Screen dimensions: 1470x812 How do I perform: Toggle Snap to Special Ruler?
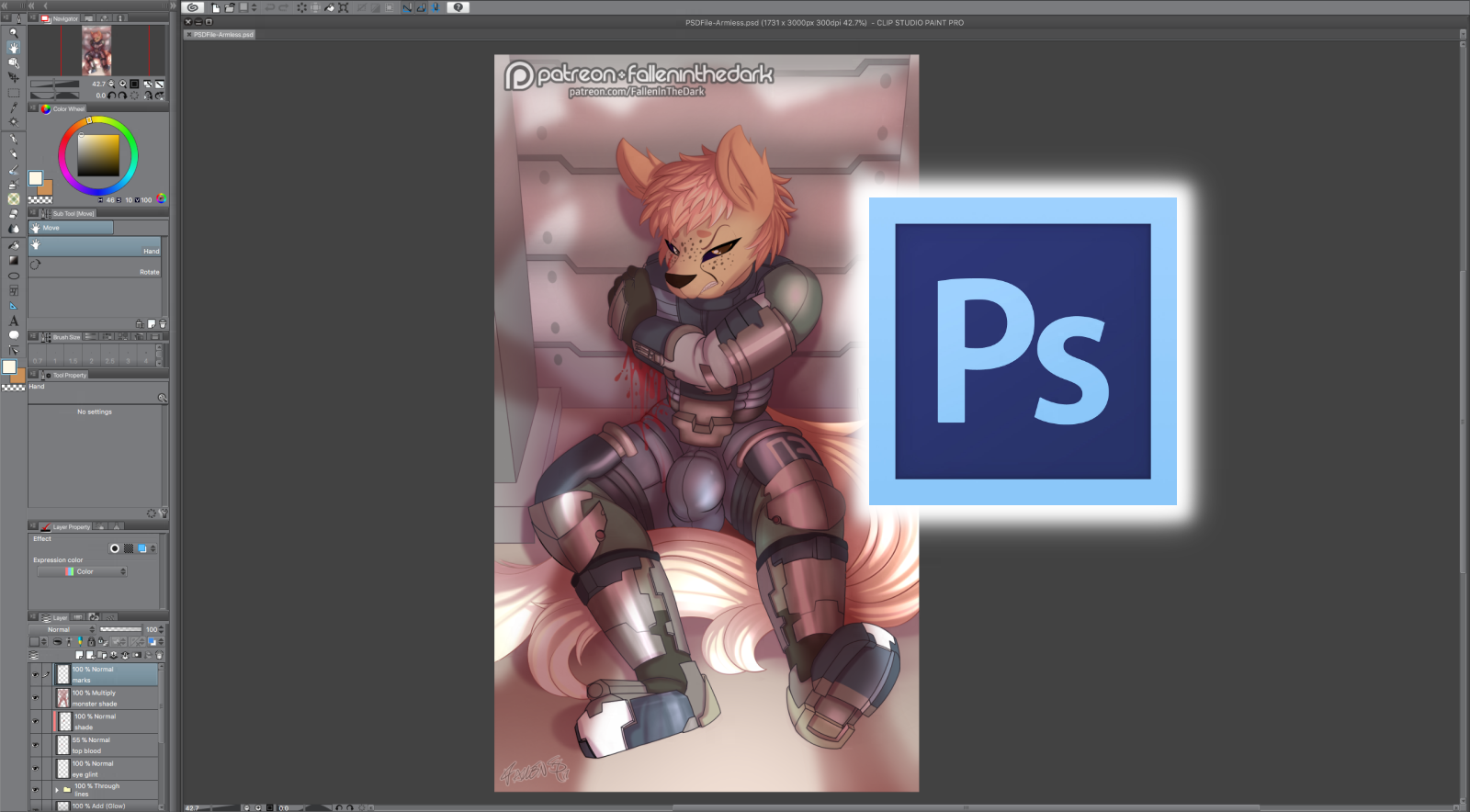point(421,7)
